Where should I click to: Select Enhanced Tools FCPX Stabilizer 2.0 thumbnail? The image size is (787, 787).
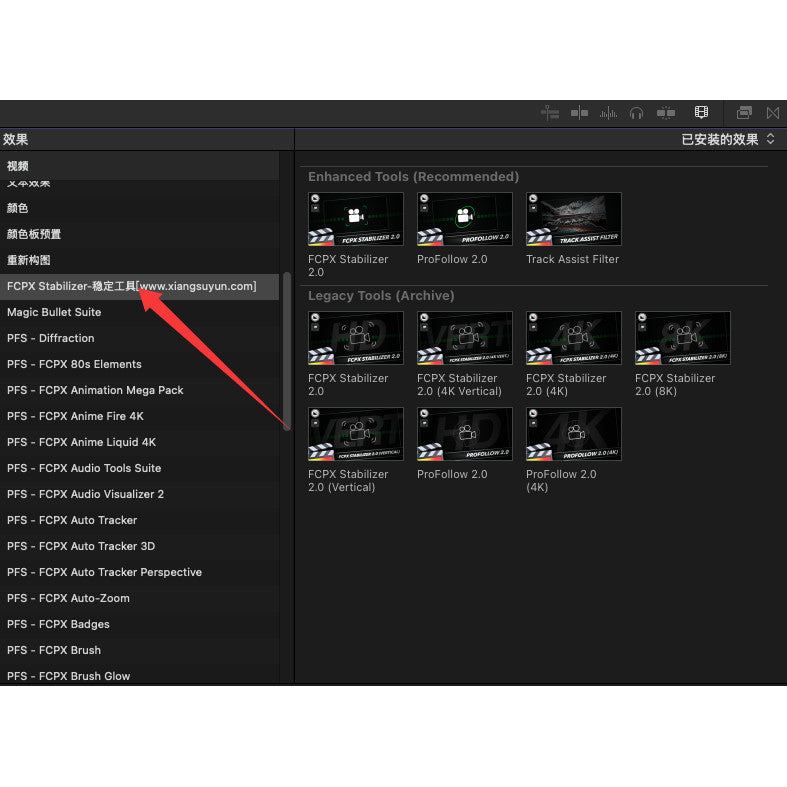tap(355, 219)
